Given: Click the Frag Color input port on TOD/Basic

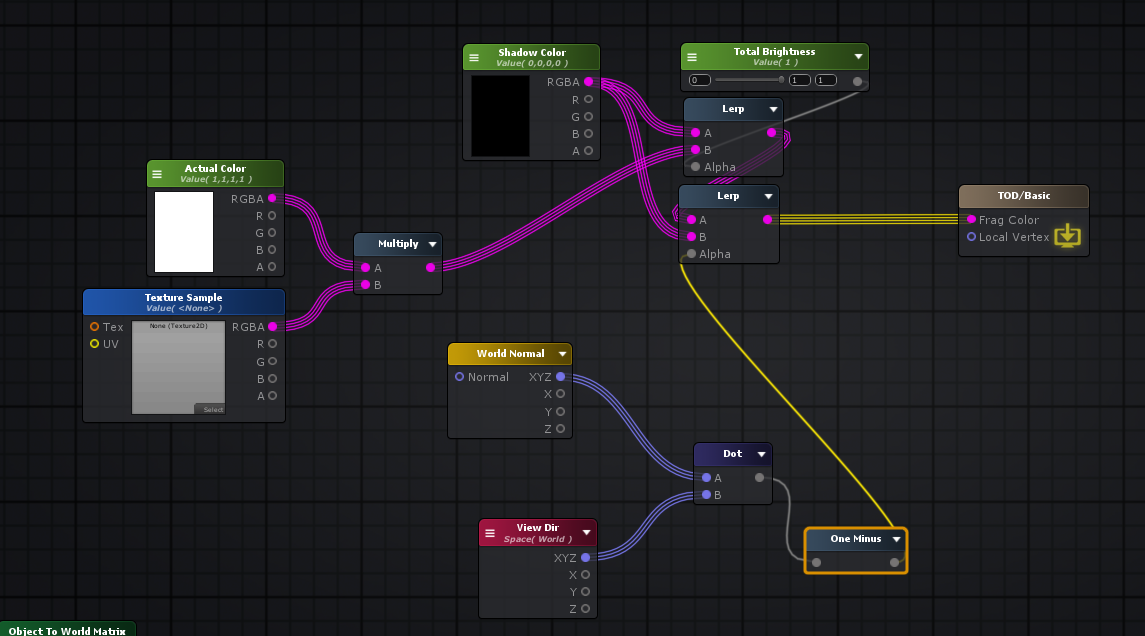Looking at the screenshot, I should tap(969, 219).
